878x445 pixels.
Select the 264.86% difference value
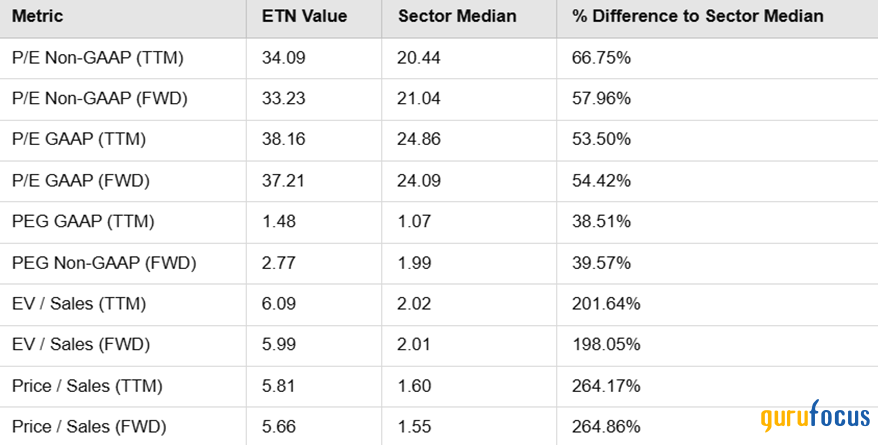pos(606,427)
